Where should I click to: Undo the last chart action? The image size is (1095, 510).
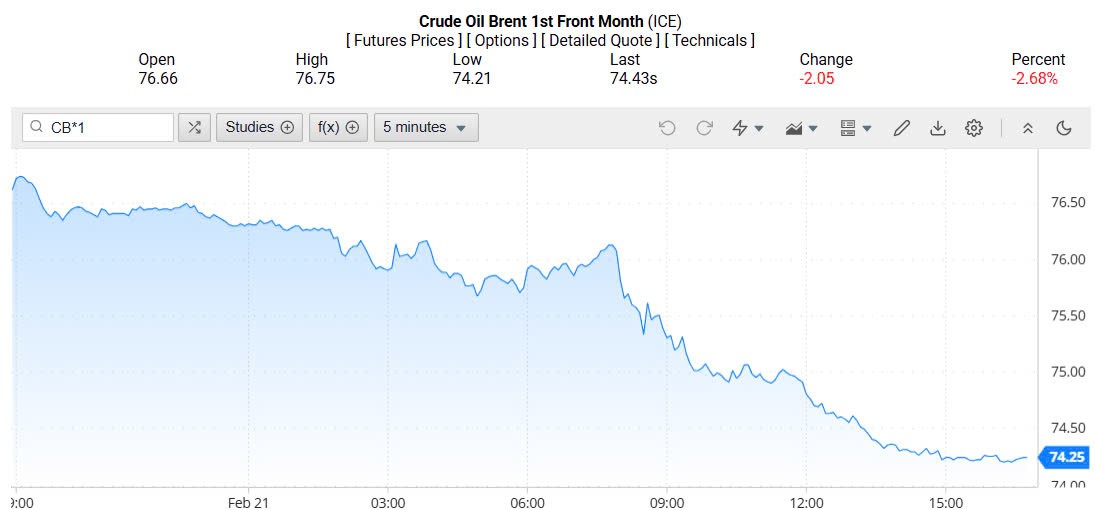click(667, 128)
